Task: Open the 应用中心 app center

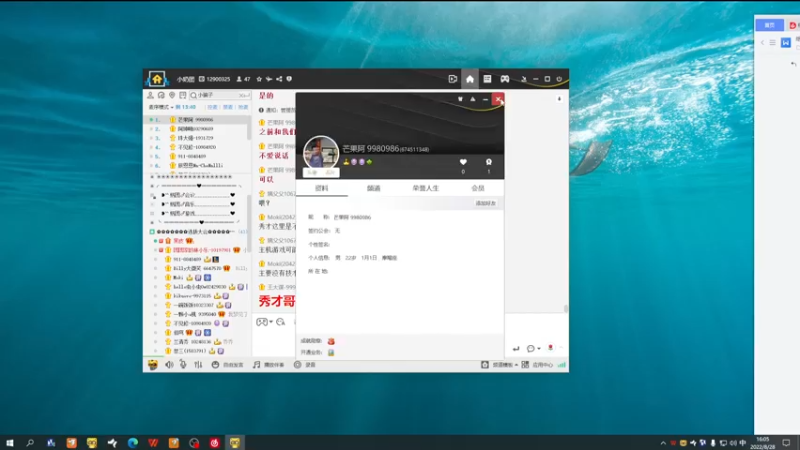Action: tap(537, 365)
